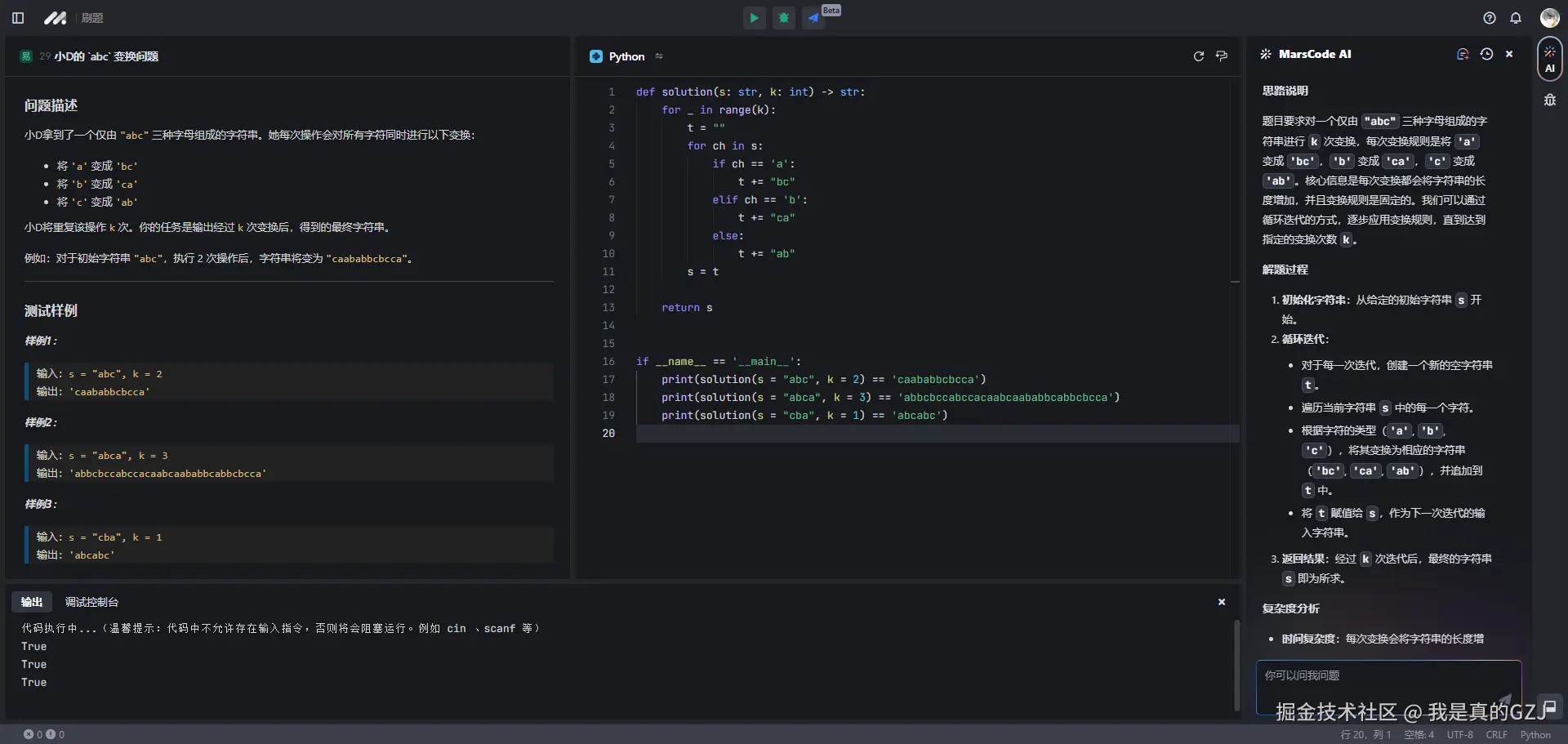Switch to the 调试控制台 tab

[91, 602]
